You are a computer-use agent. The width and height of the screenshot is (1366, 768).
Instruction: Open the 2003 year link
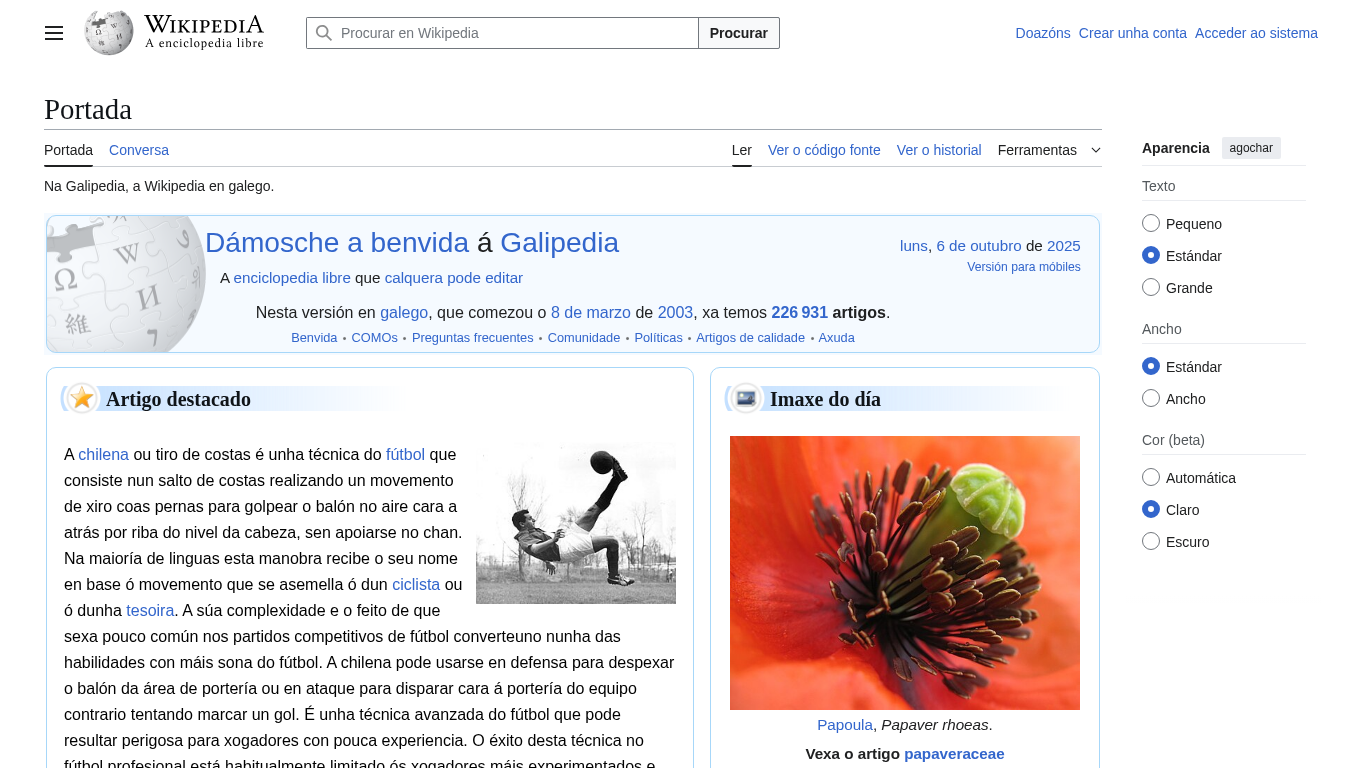pyautogui.click(x=675, y=313)
